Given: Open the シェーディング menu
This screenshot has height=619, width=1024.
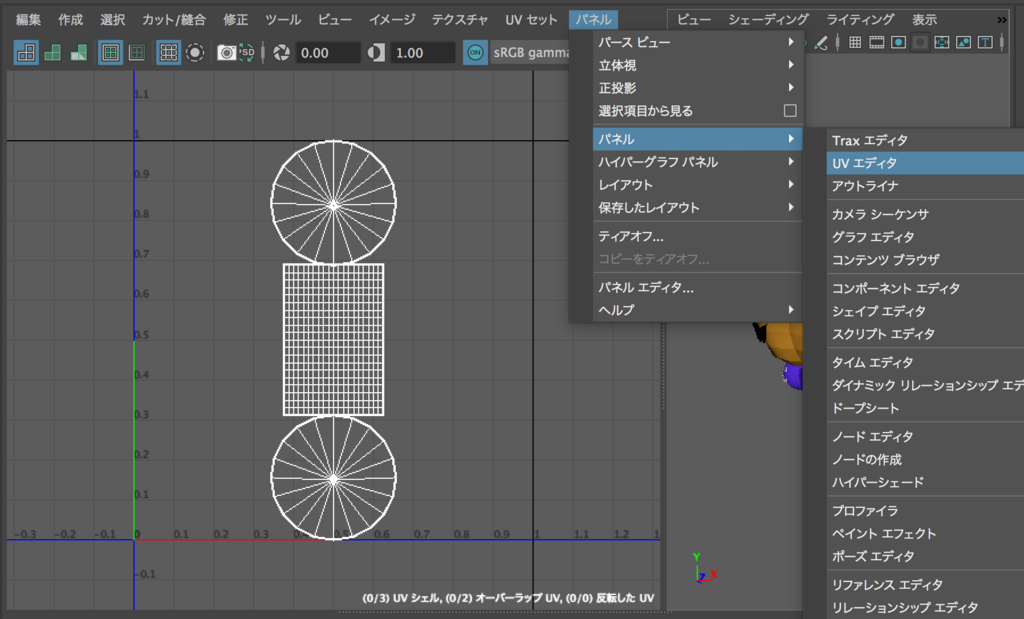Looking at the screenshot, I should point(769,20).
